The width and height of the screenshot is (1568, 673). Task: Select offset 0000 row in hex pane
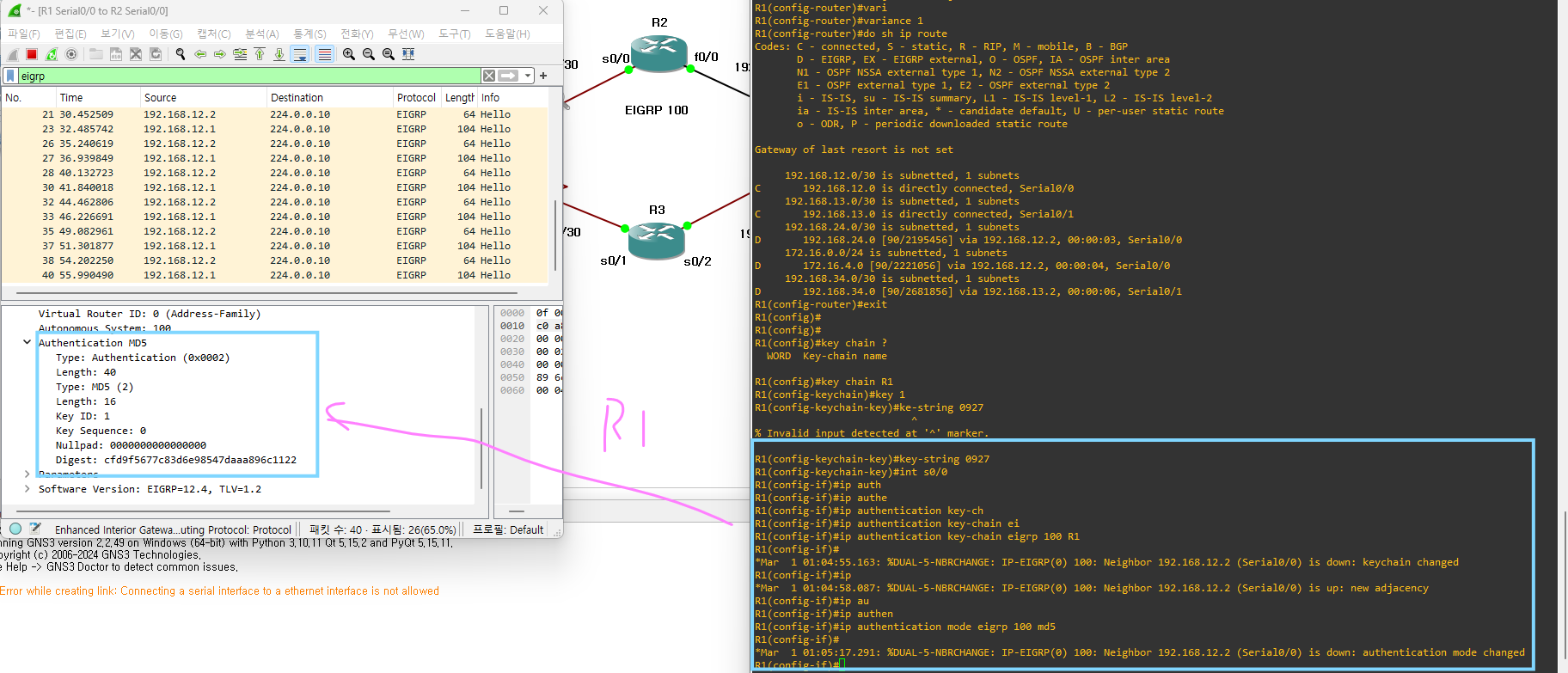pos(529,313)
